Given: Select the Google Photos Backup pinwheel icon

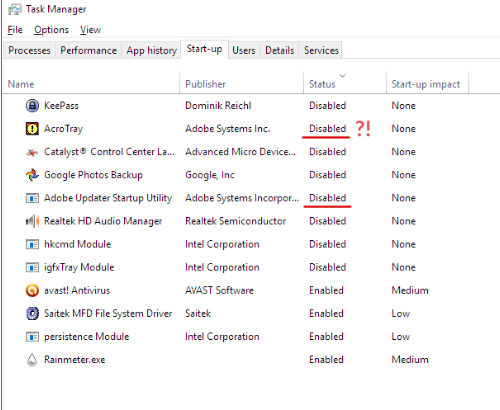Looking at the screenshot, I should point(32,175).
